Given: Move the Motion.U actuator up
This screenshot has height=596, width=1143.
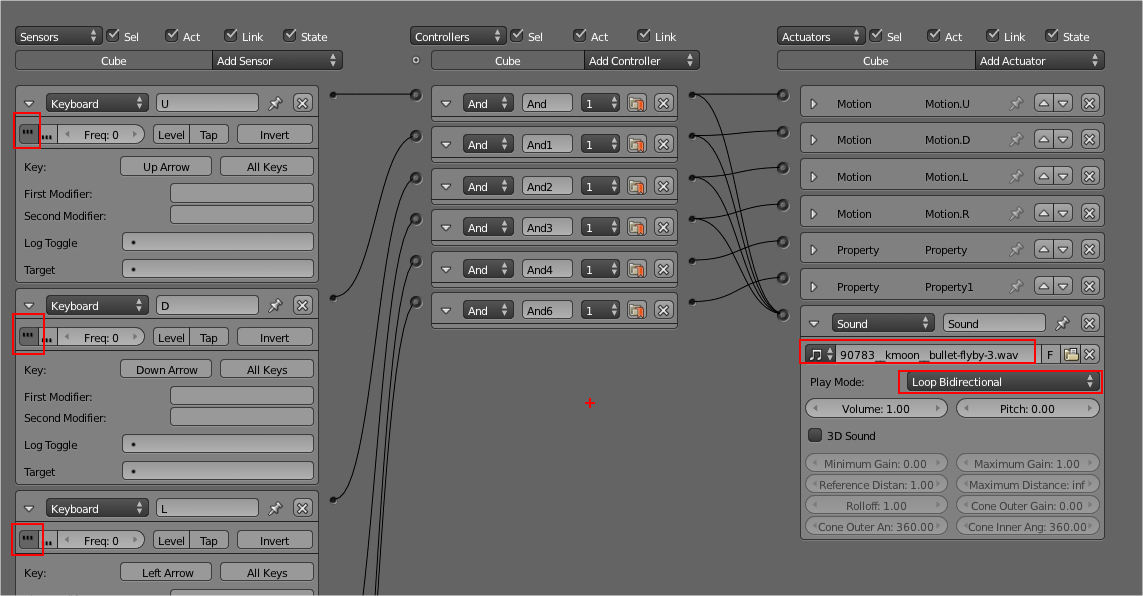Looking at the screenshot, I should point(1044,103).
